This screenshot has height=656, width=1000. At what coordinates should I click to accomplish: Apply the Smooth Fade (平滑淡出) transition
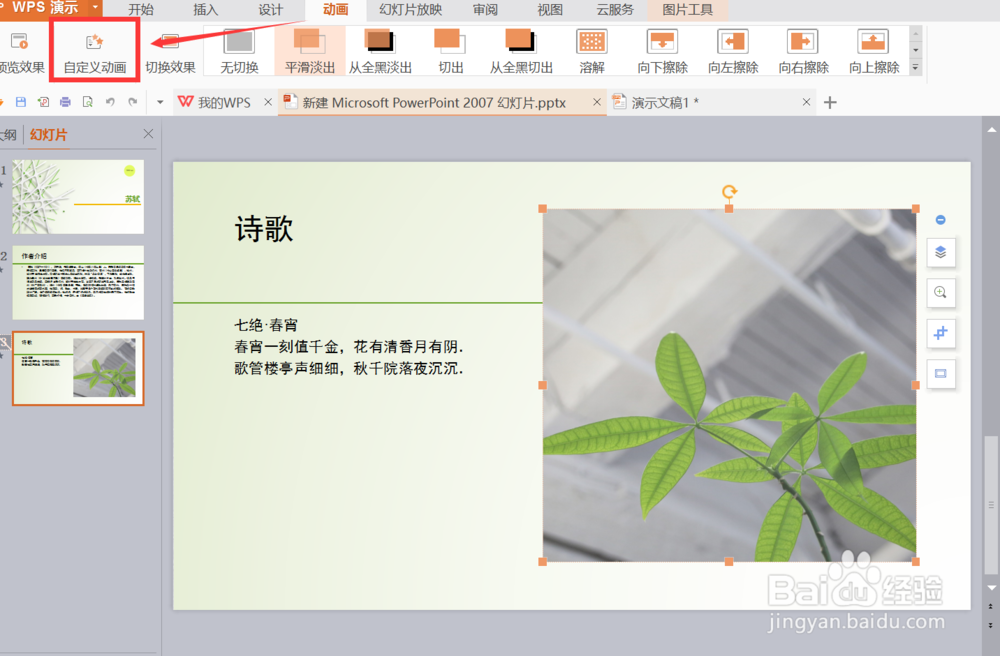(x=310, y=52)
